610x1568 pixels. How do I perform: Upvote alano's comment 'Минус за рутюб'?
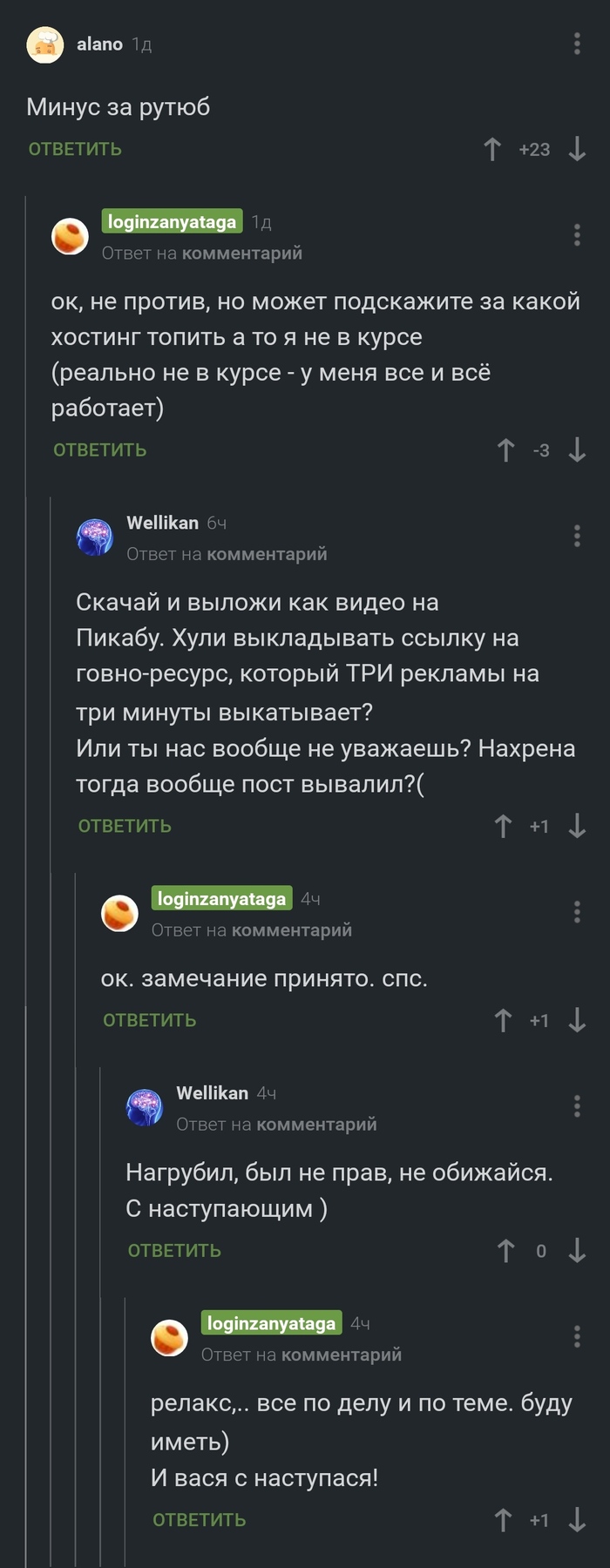pyautogui.click(x=492, y=150)
